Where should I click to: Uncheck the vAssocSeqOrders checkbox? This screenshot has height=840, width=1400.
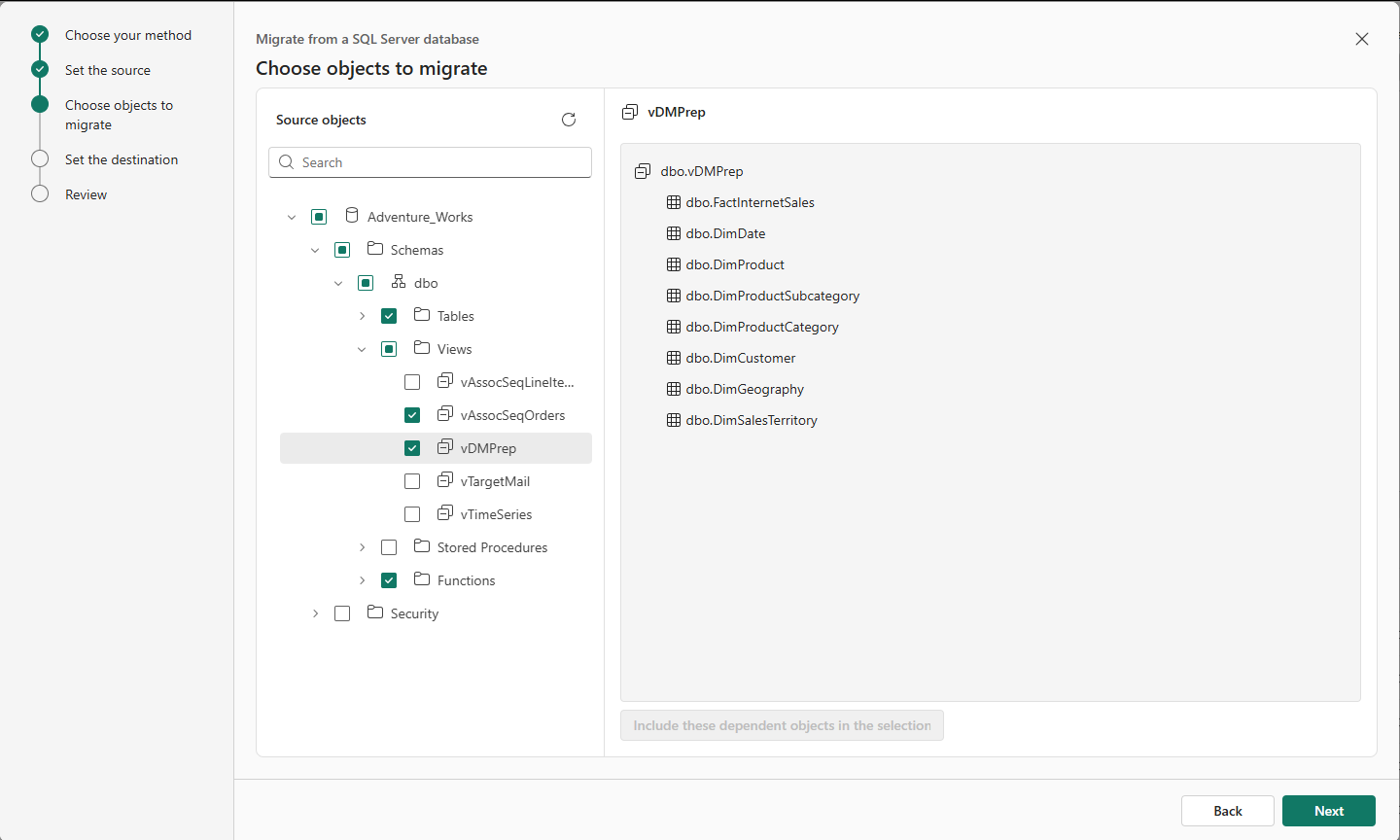click(x=412, y=415)
